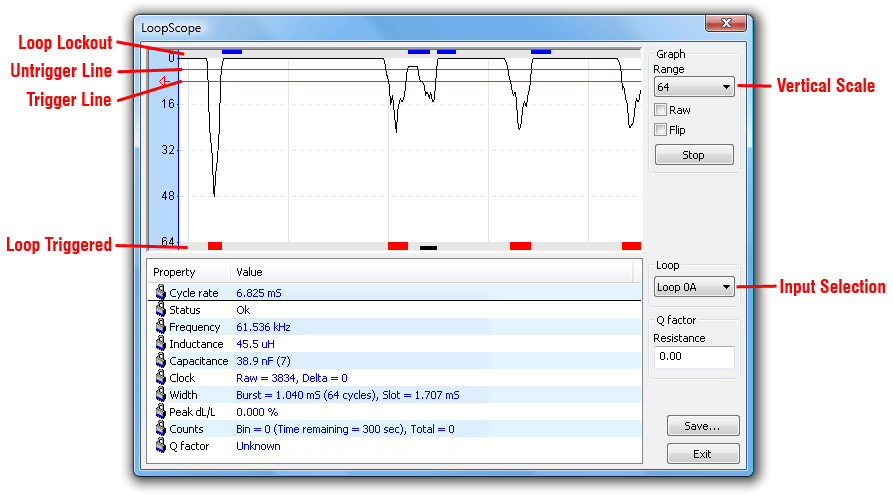The height and width of the screenshot is (495, 893).
Task: Enable the Flip checkbox
Action: point(661,130)
